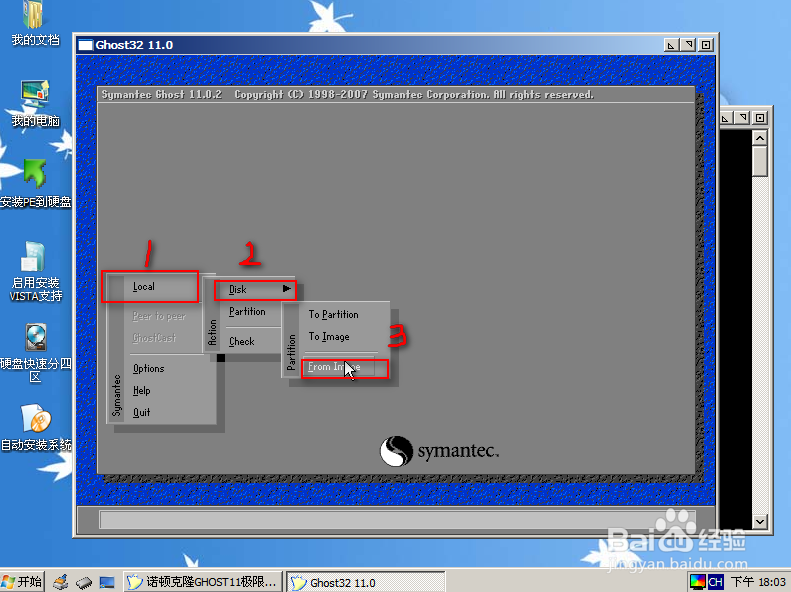The width and height of the screenshot is (791, 592).
Task: Click the display tray icon
Action: pyautogui.click(x=697, y=582)
